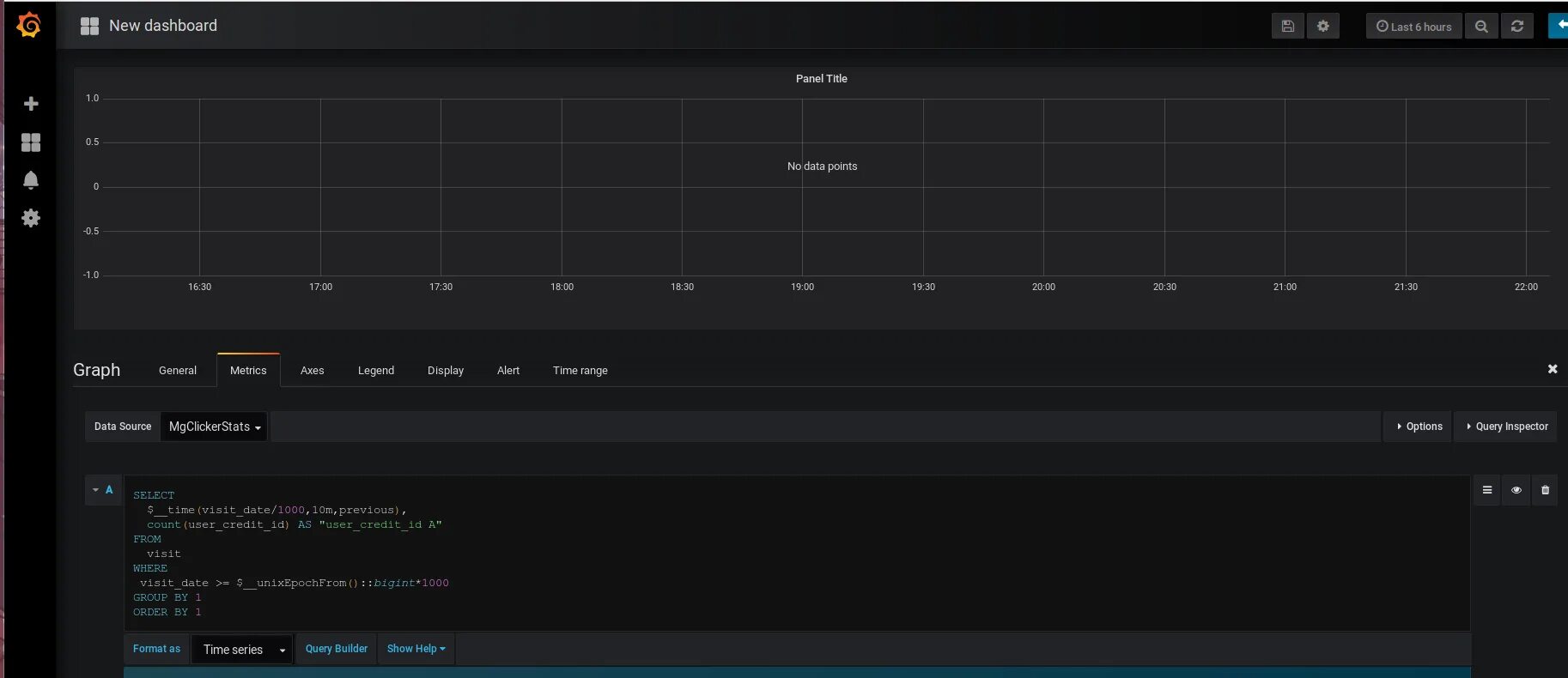Expand the Options section
The image size is (1568, 678).
tap(1419, 427)
